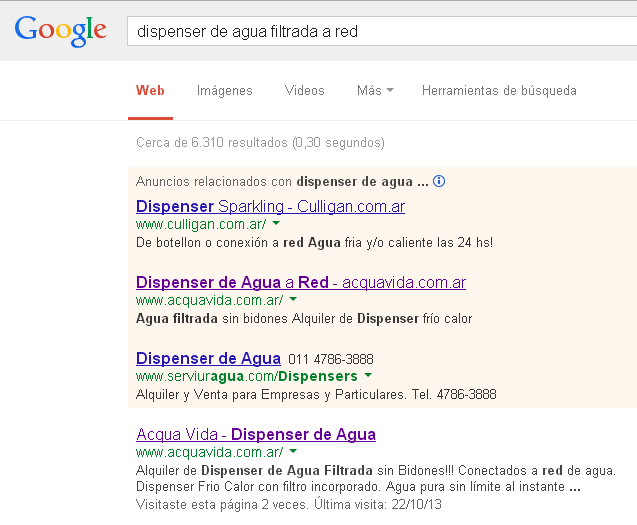This screenshot has height=525, width=637.
Task: Focus the search box with the dispenser query
Action: [x=380, y=31]
